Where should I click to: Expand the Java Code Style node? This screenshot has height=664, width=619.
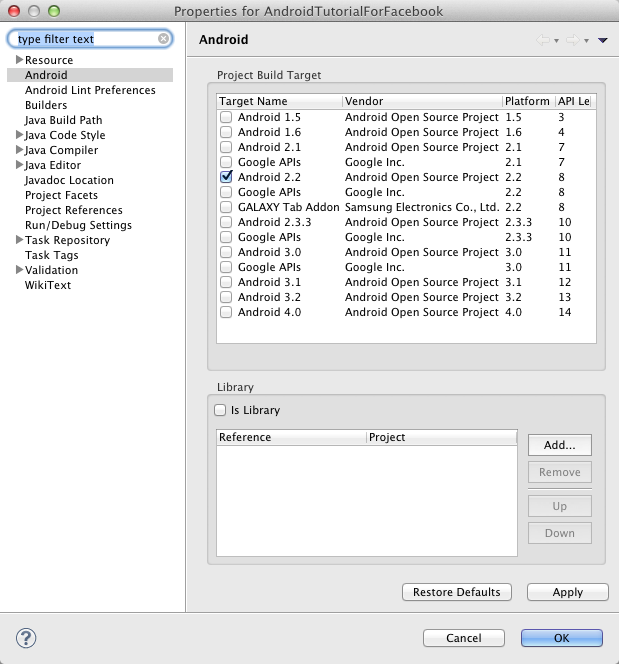[19, 135]
